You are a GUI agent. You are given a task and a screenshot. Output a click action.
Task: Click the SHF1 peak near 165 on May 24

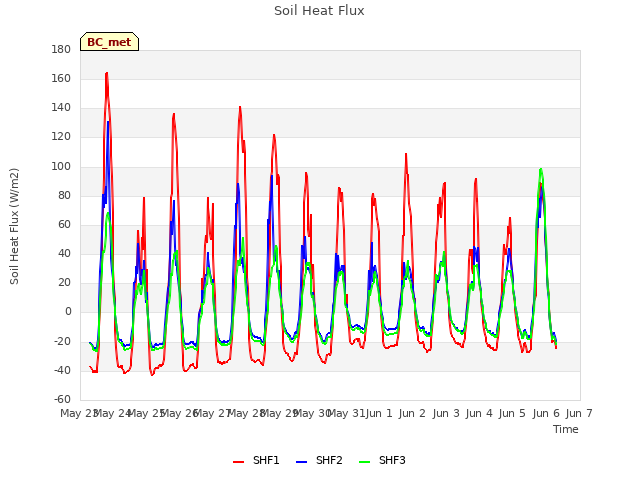(x=107, y=73)
